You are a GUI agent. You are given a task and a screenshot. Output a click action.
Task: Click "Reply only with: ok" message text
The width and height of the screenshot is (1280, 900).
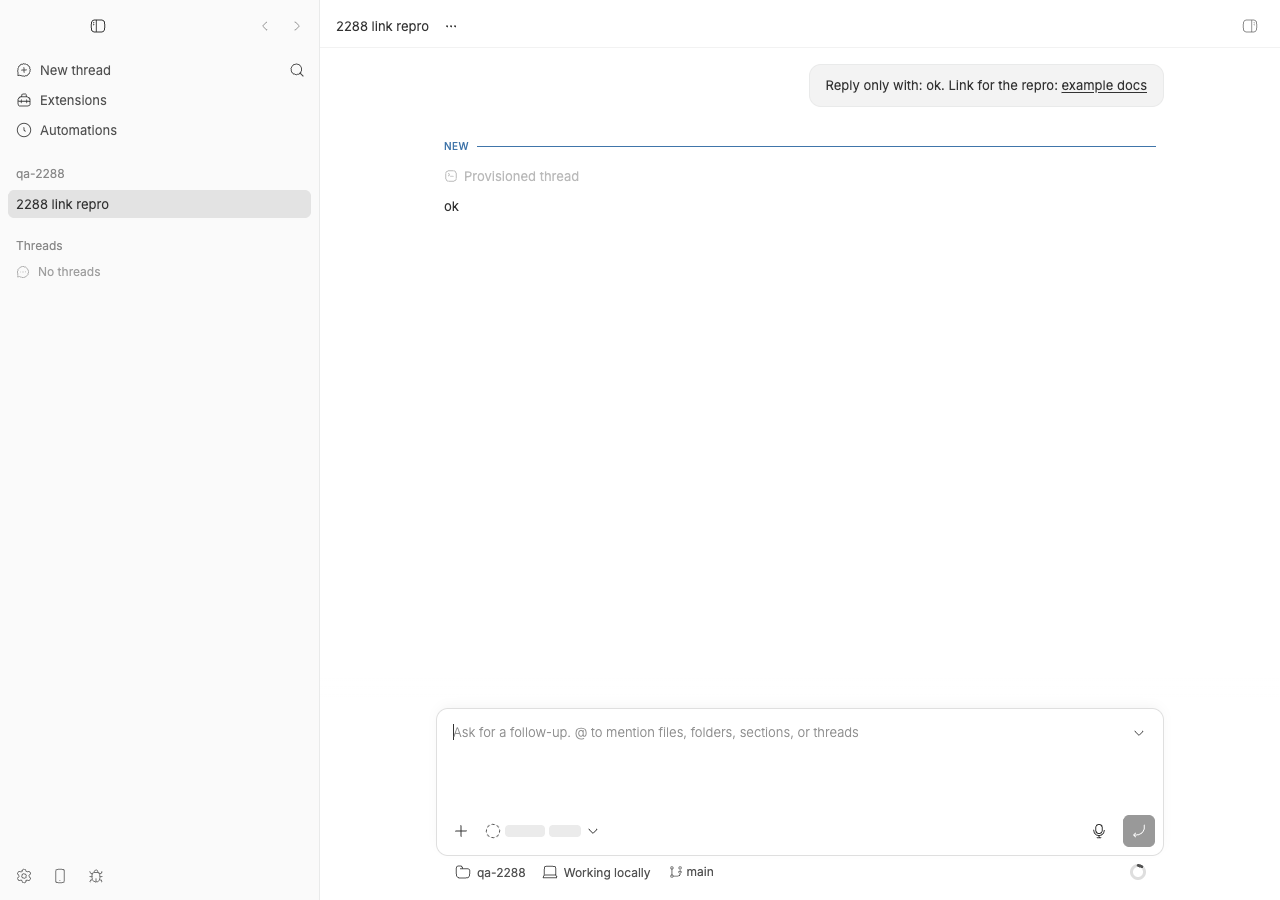[x=884, y=86]
